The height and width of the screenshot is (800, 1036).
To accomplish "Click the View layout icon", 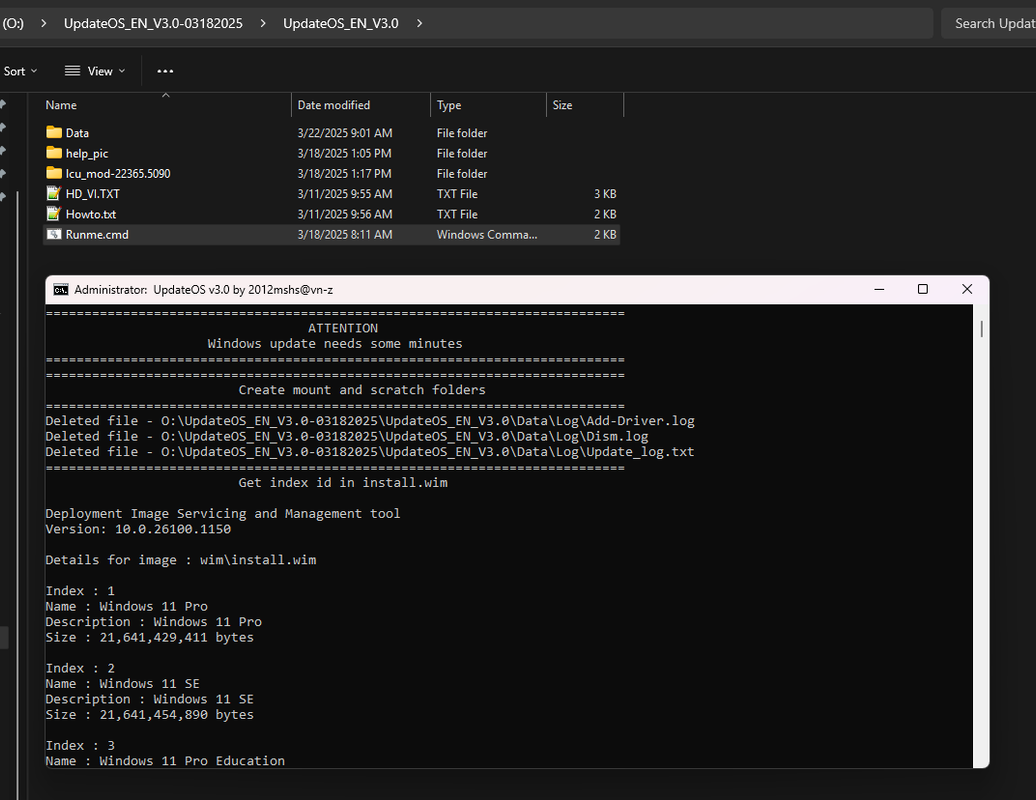I will [72, 71].
